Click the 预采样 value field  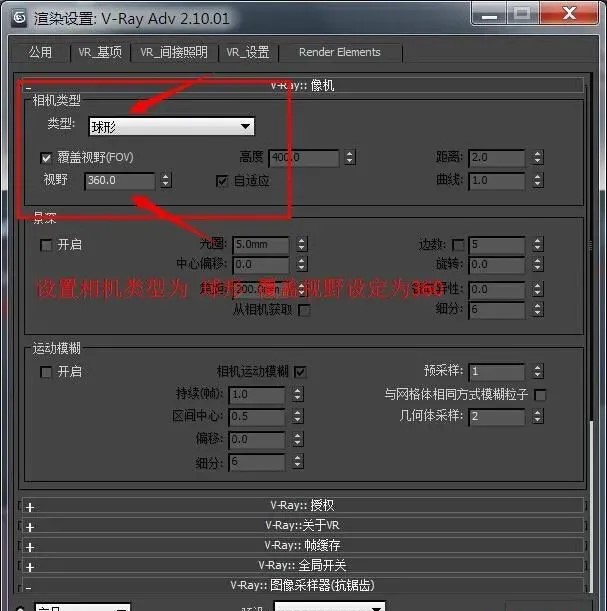pyautogui.click(x=497, y=371)
